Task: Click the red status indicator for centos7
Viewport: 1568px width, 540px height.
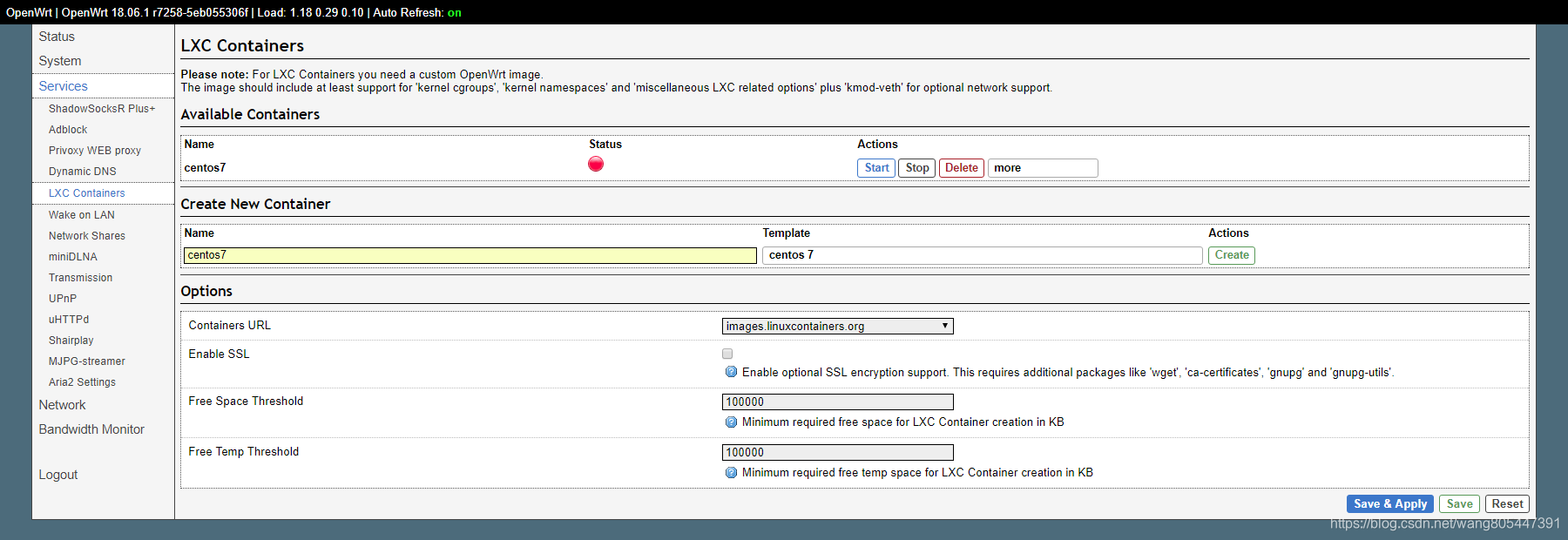Action: click(596, 164)
